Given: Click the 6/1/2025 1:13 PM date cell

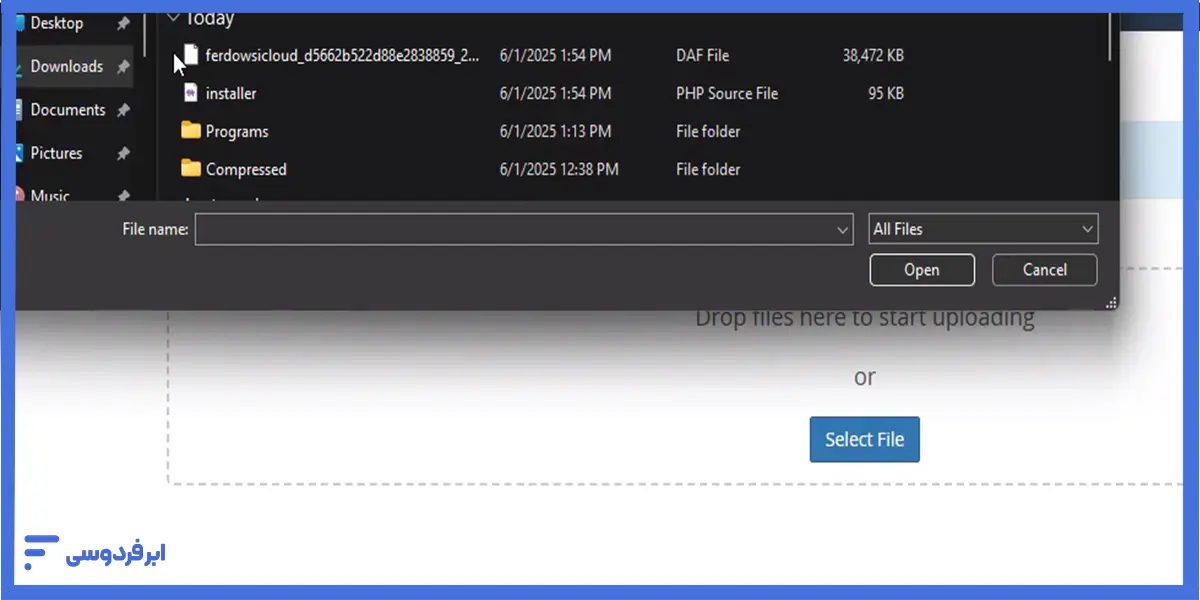Looking at the screenshot, I should coord(555,131).
